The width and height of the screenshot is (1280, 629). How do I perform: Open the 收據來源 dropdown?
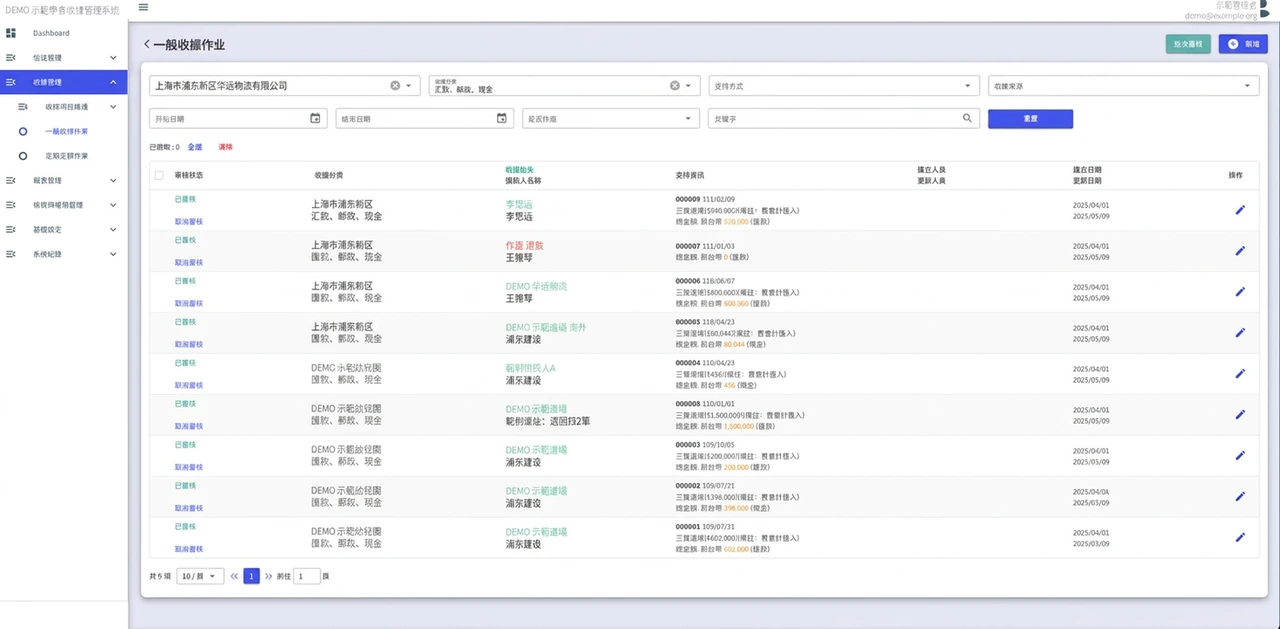pyautogui.click(x=1123, y=86)
